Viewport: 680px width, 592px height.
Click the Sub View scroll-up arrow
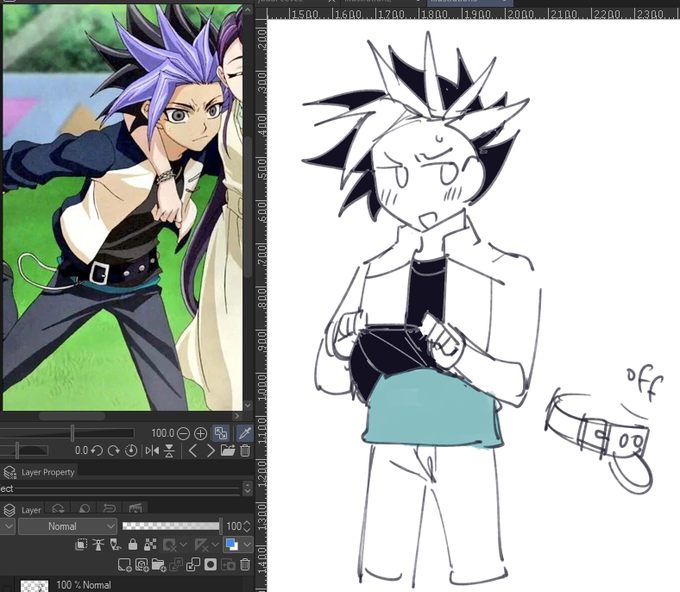[248, 10]
